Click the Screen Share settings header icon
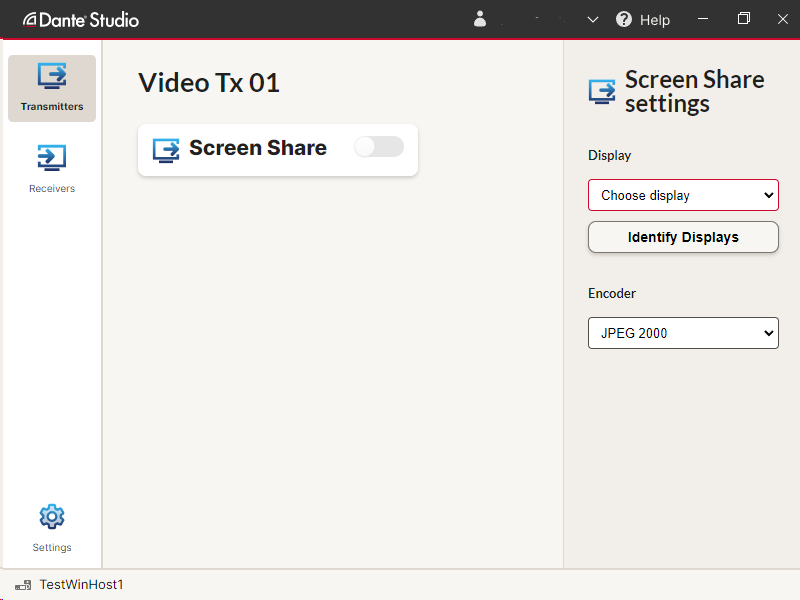The height and width of the screenshot is (600, 800). tap(601, 90)
